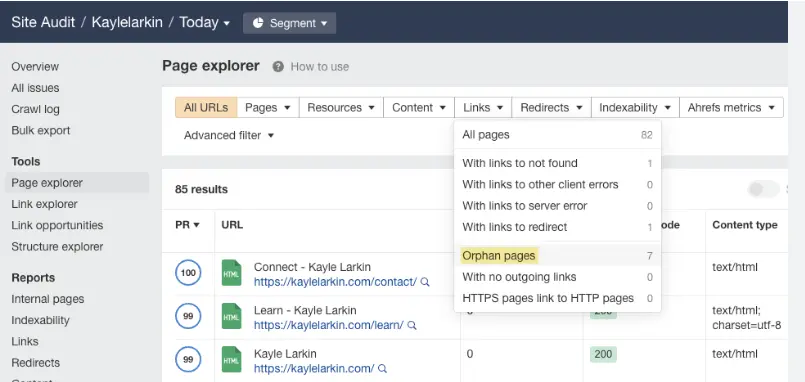This screenshot has height=382, width=805.
Task: Click the Content type column header
Action: tap(745, 225)
